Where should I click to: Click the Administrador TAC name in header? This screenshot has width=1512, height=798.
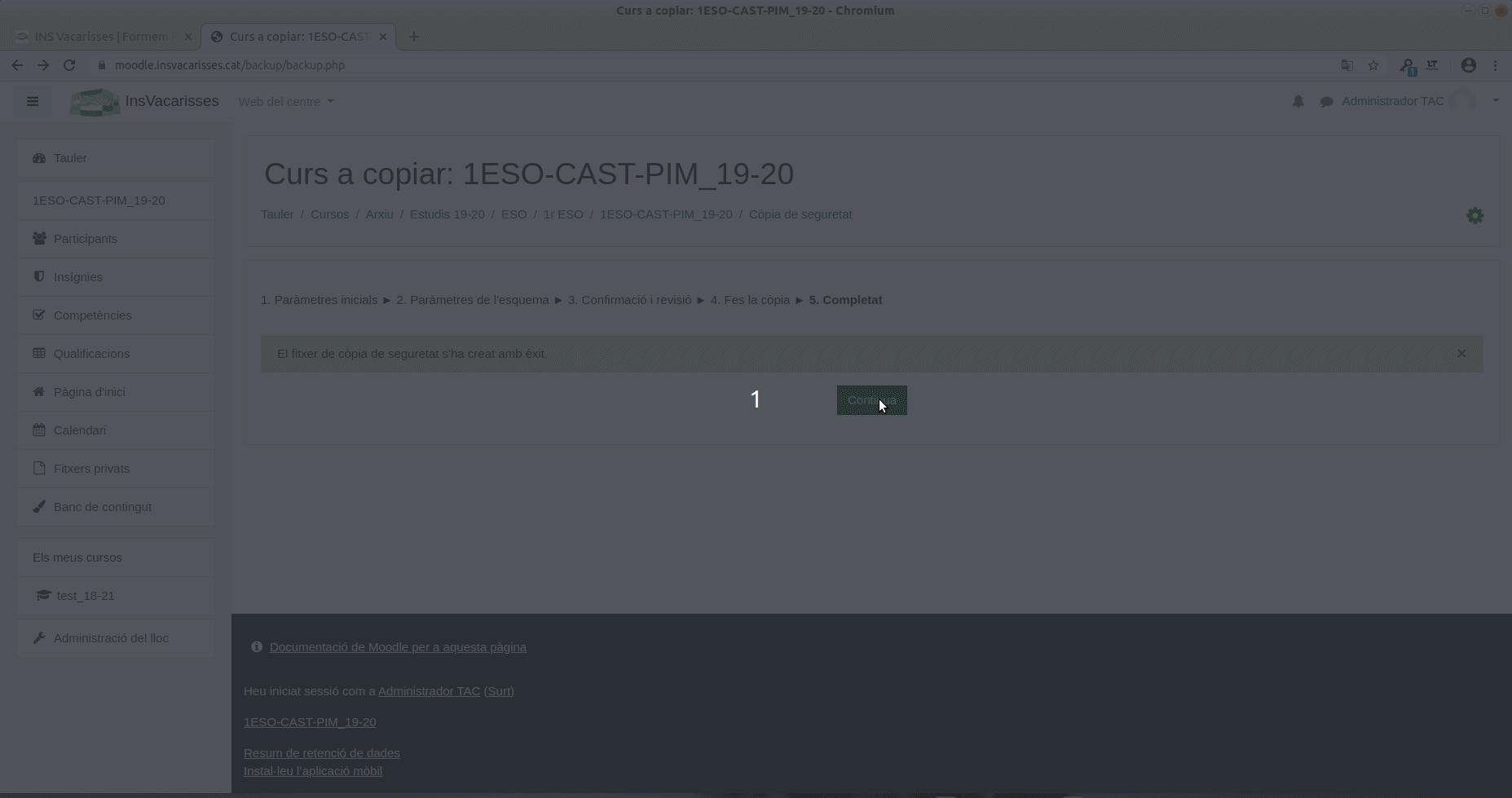click(x=1393, y=101)
